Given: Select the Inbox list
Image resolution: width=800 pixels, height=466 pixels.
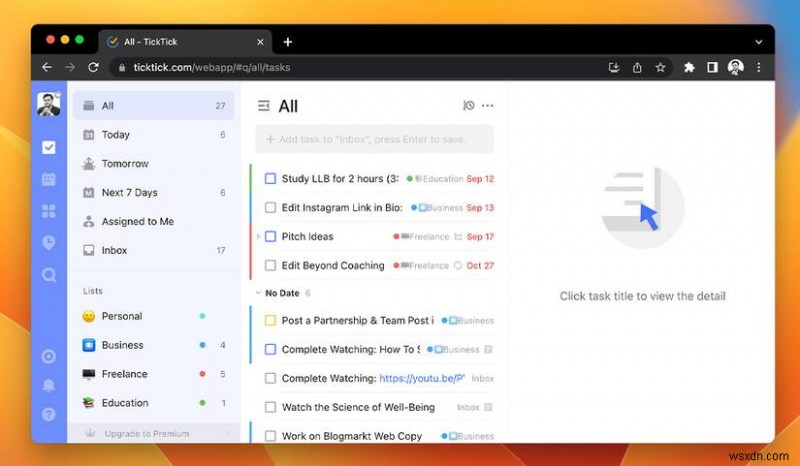Looking at the screenshot, I should [154, 250].
